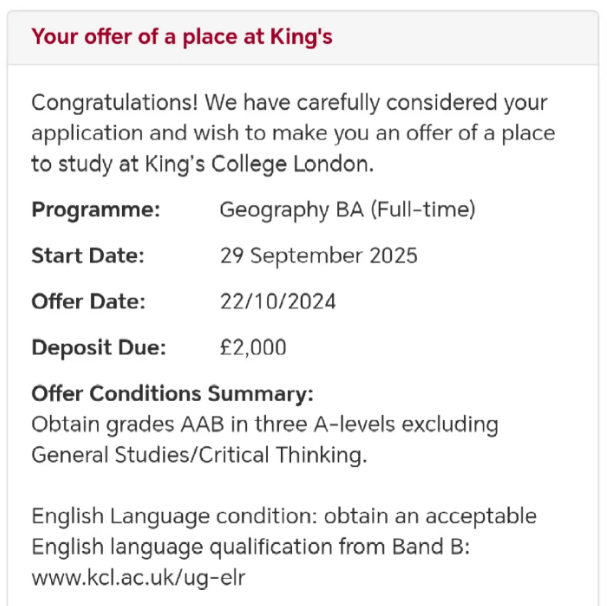
Task: Click the 'qualification from Band B' line
Action: (x=250, y=547)
